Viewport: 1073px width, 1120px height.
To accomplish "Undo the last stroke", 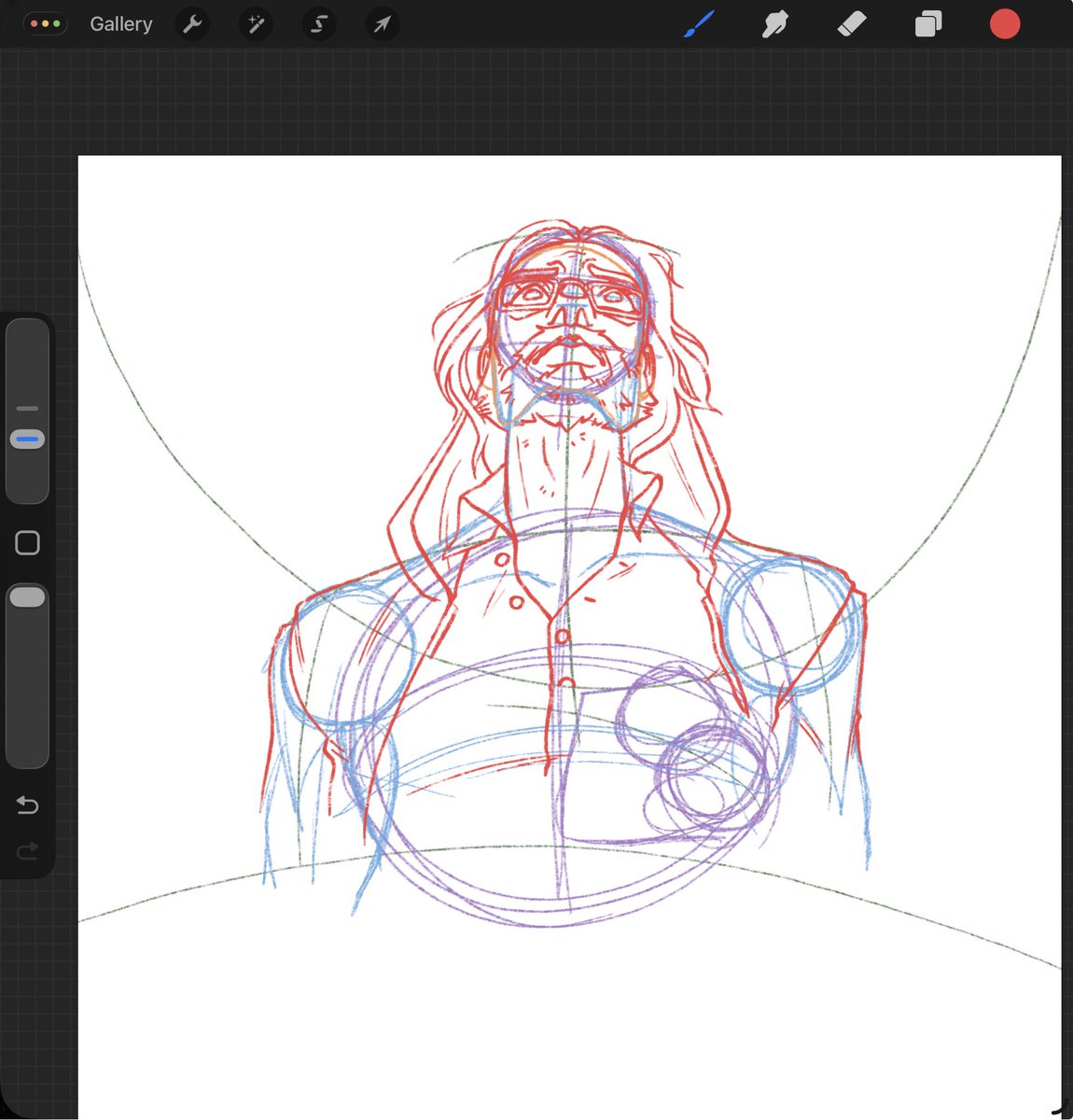I will [x=27, y=805].
